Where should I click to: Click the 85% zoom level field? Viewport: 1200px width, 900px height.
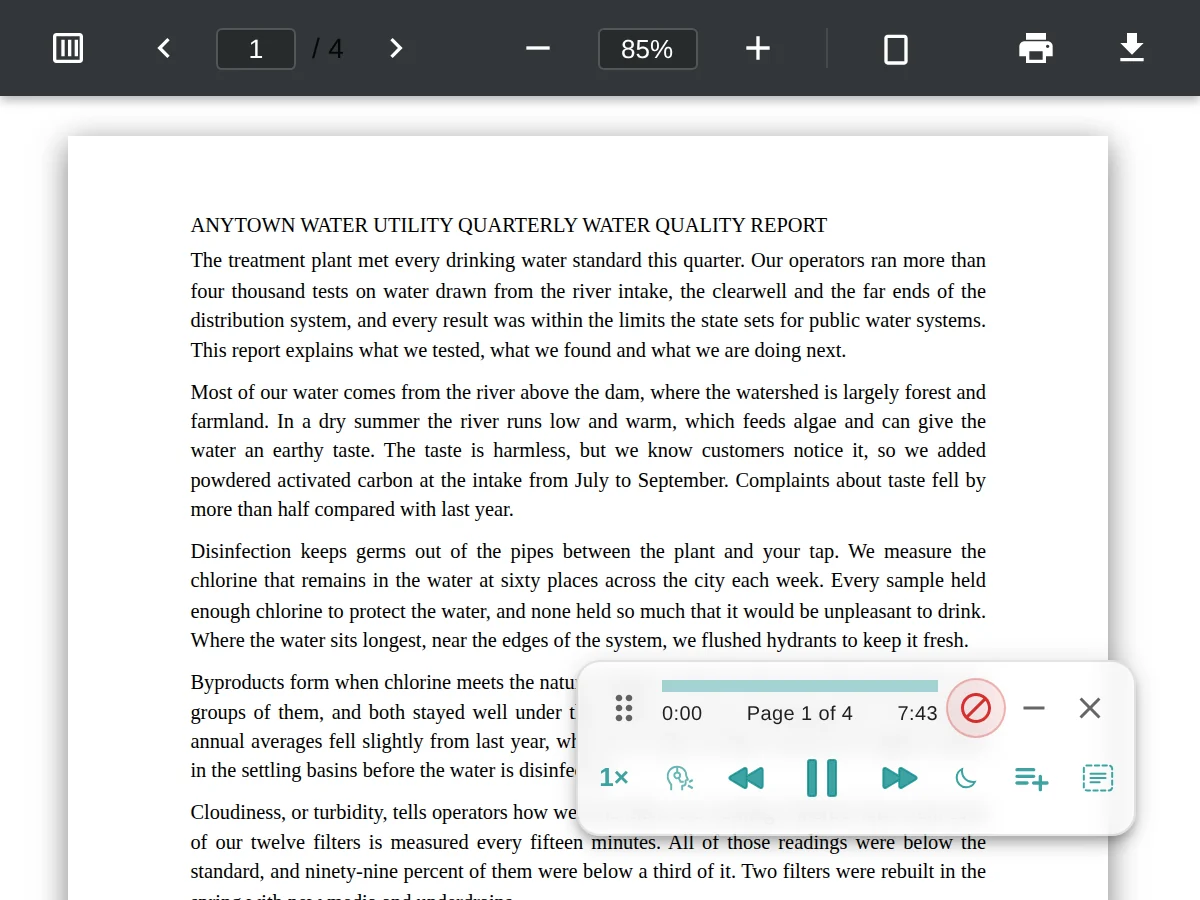click(647, 49)
